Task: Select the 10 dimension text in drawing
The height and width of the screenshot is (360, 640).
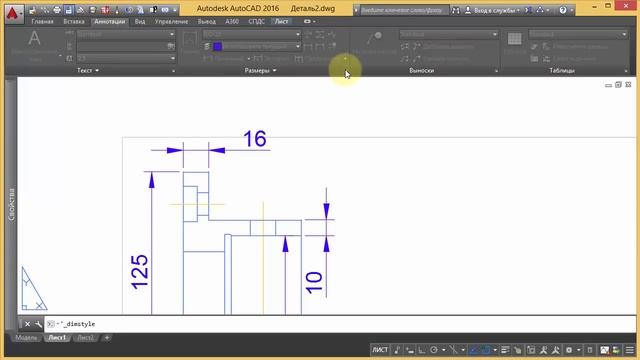Action: 314,283
